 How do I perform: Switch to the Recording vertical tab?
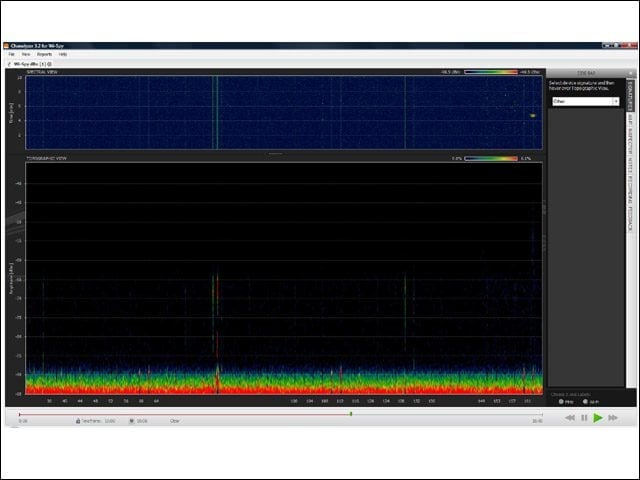[630, 190]
